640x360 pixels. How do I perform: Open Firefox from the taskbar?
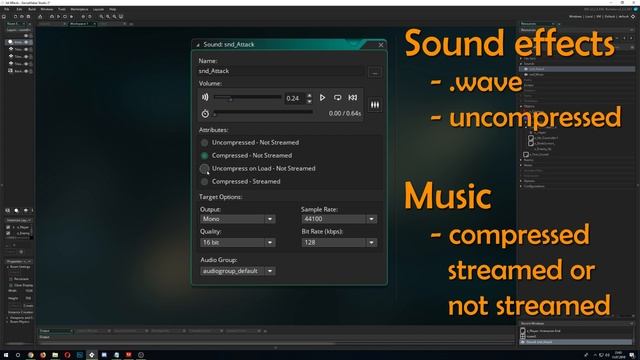[43, 355]
